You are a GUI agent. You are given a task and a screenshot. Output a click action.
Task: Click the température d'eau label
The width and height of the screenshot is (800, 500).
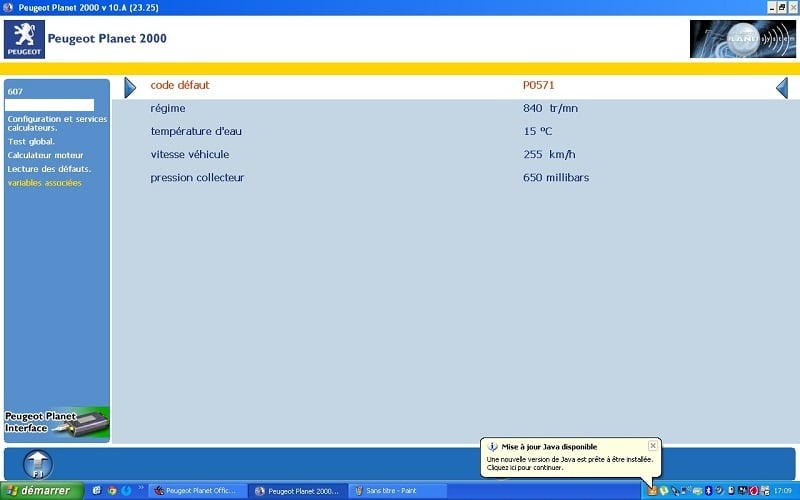[x=196, y=131]
